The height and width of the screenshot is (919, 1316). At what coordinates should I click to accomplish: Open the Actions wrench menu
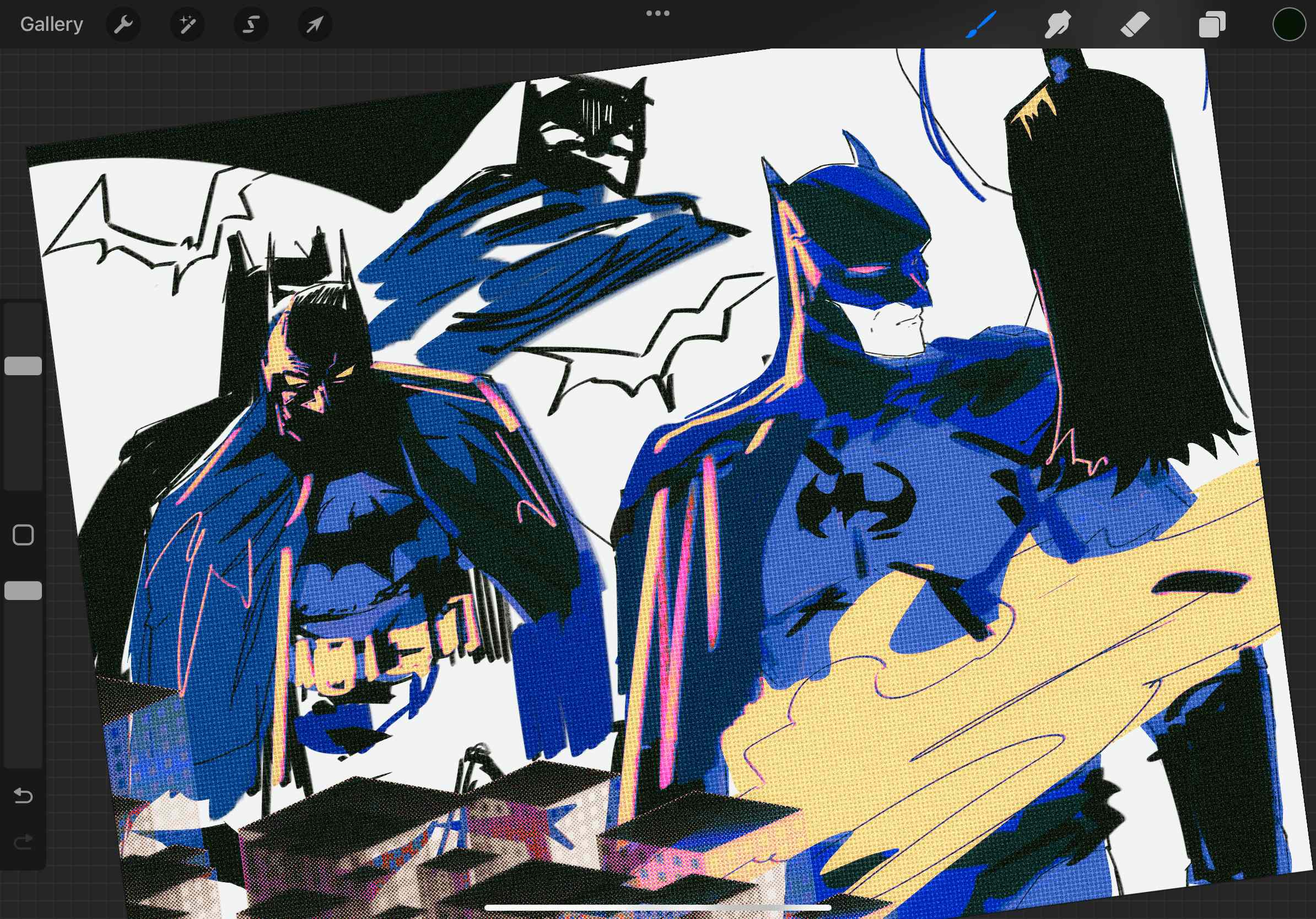tap(123, 25)
